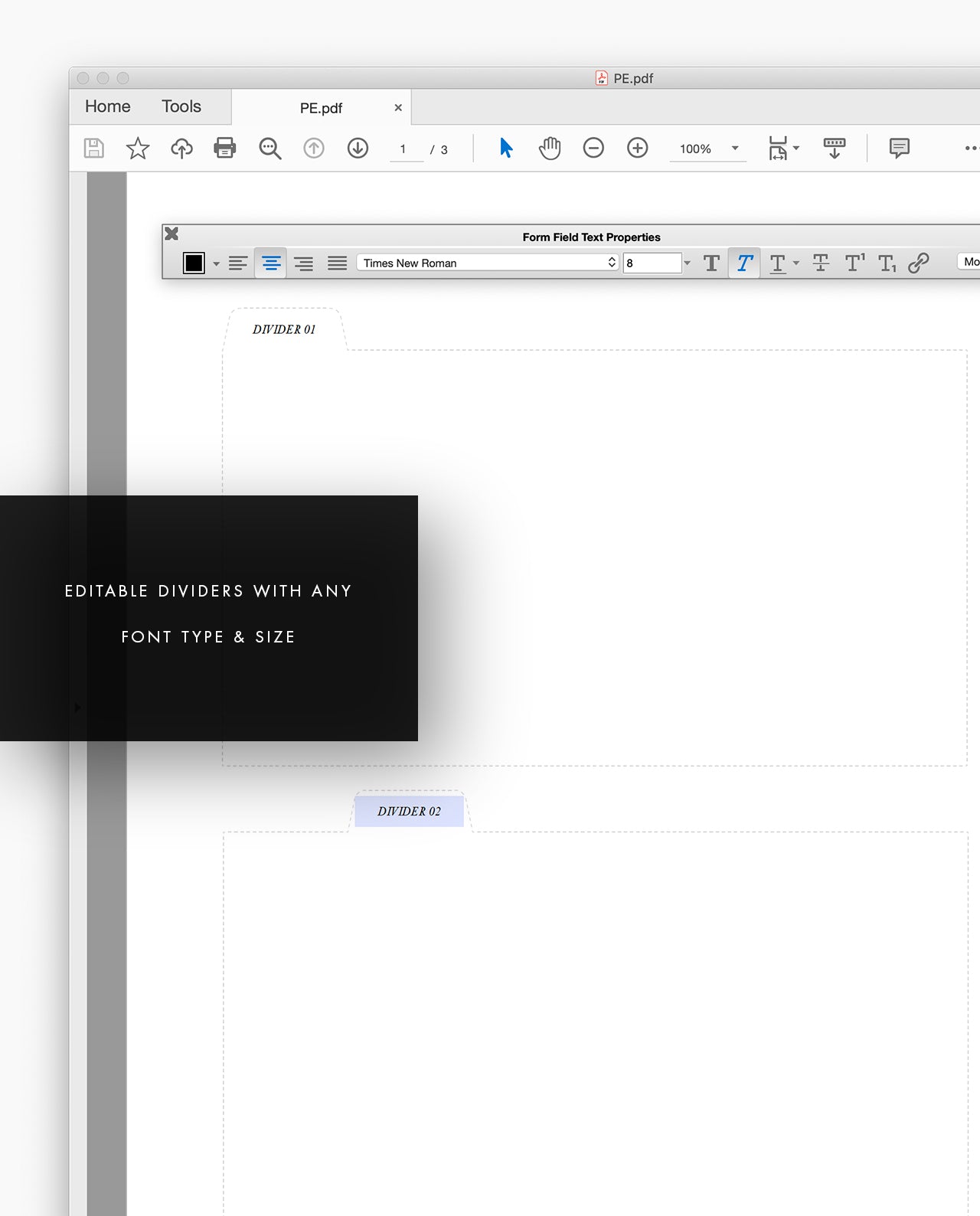Zoom out using the minus icon
Screen dimensions: 980x1216
pos(593,148)
